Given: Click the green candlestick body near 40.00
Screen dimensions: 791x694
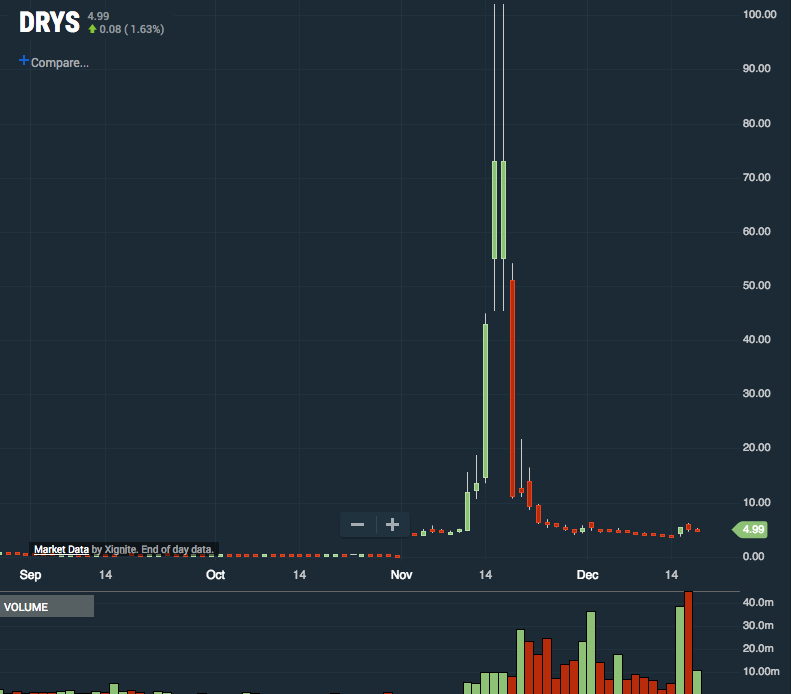Looking at the screenshot, I should (485, 400).
